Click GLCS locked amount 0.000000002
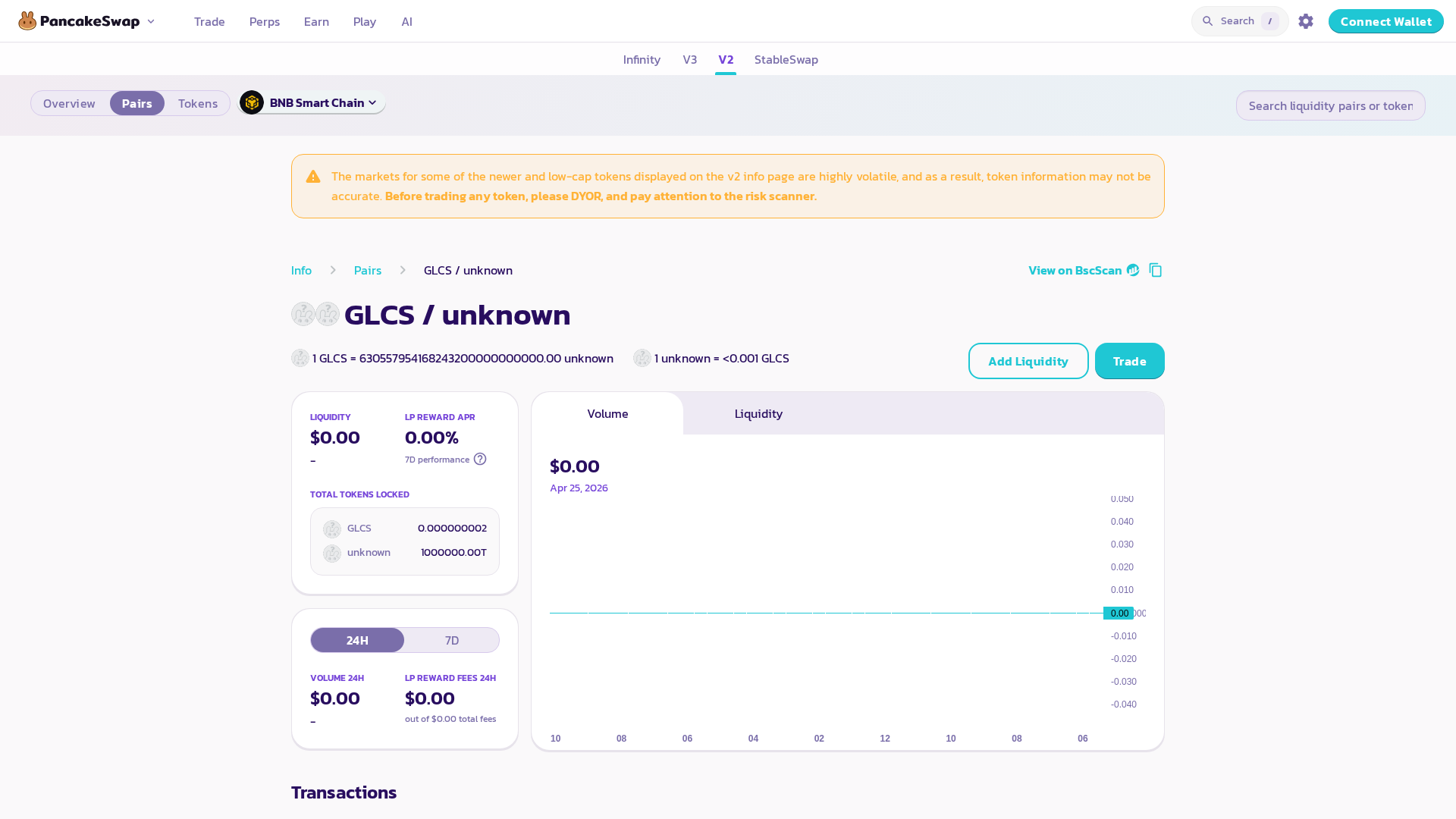The height and width of the screenshot is (819, 1456). 452,528
